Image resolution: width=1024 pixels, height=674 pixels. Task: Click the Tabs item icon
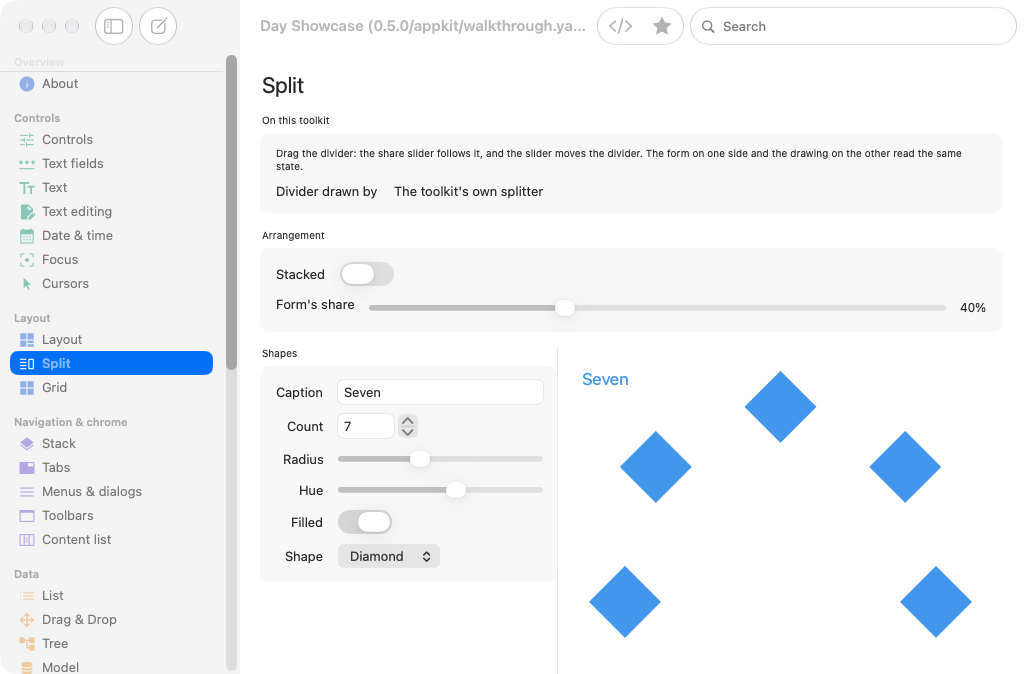[x=27, y=468]
